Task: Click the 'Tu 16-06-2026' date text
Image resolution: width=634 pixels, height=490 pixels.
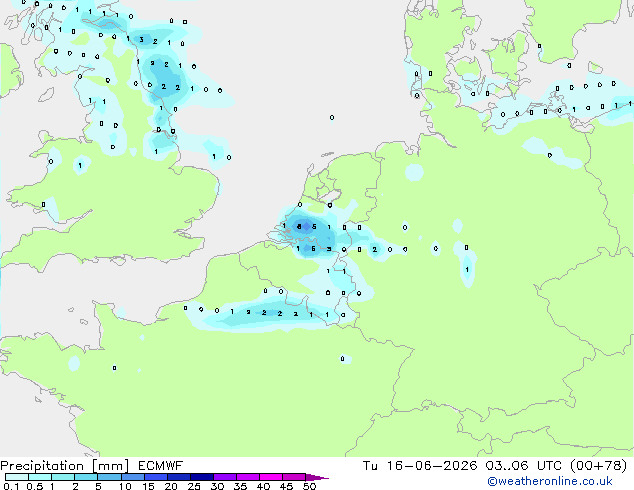Action: [x=420, y=466]
